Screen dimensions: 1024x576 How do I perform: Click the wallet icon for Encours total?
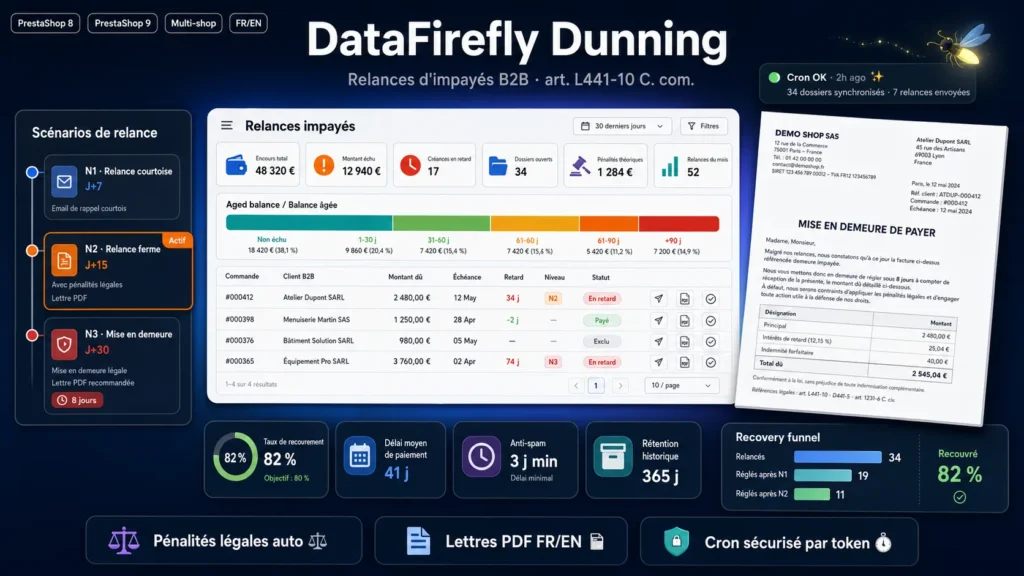(x=236, y=165)
